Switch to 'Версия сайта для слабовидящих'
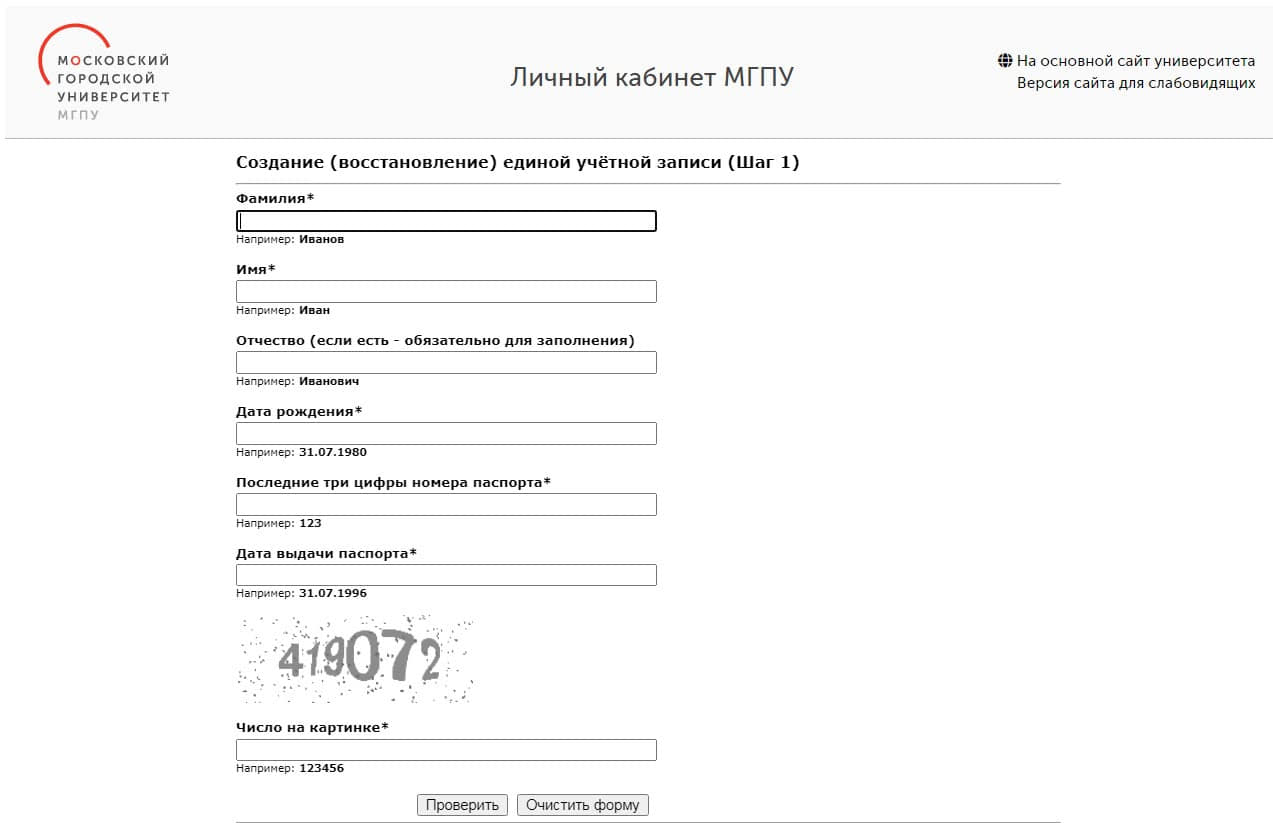The image size is (1273, 823). pyautogui.click(x=1135, y=83)
